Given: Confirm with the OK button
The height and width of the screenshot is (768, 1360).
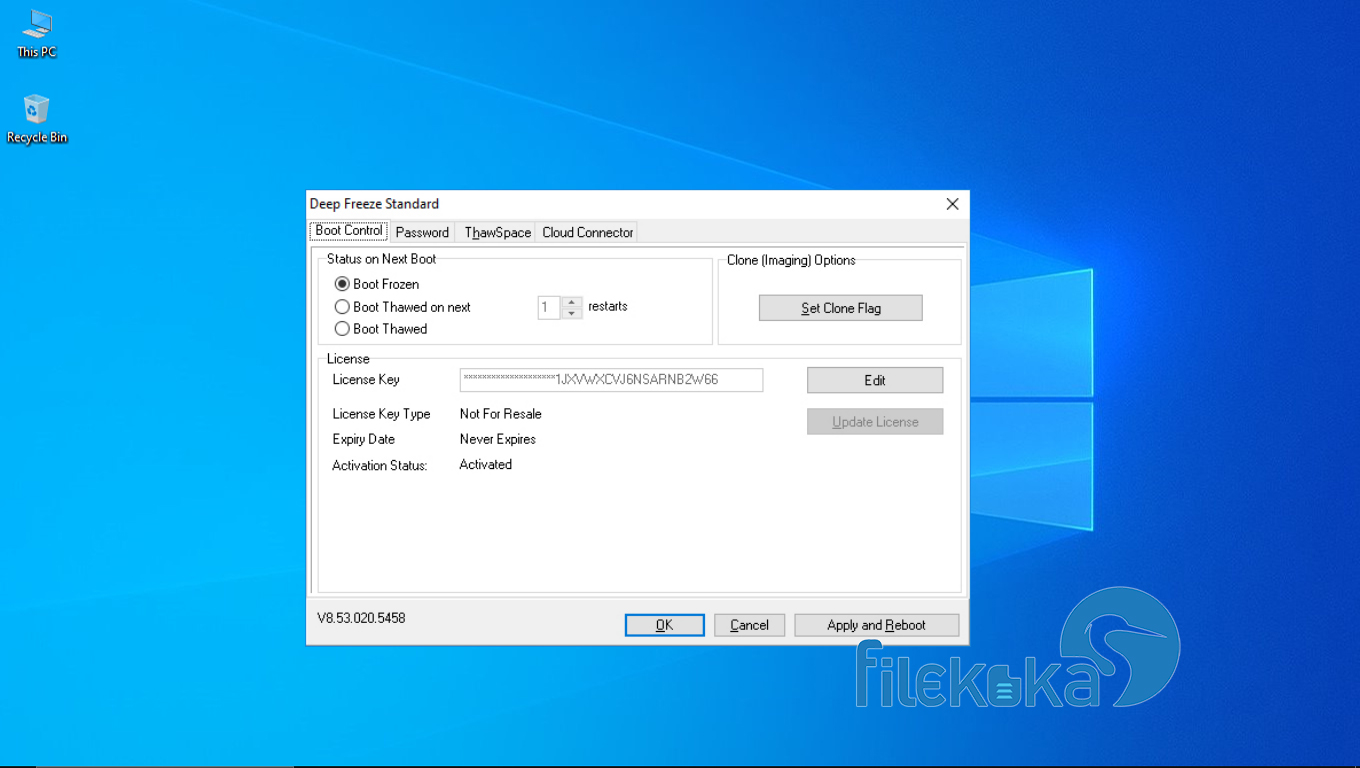Looking at the screenshot, I should [x=665, y=625].
